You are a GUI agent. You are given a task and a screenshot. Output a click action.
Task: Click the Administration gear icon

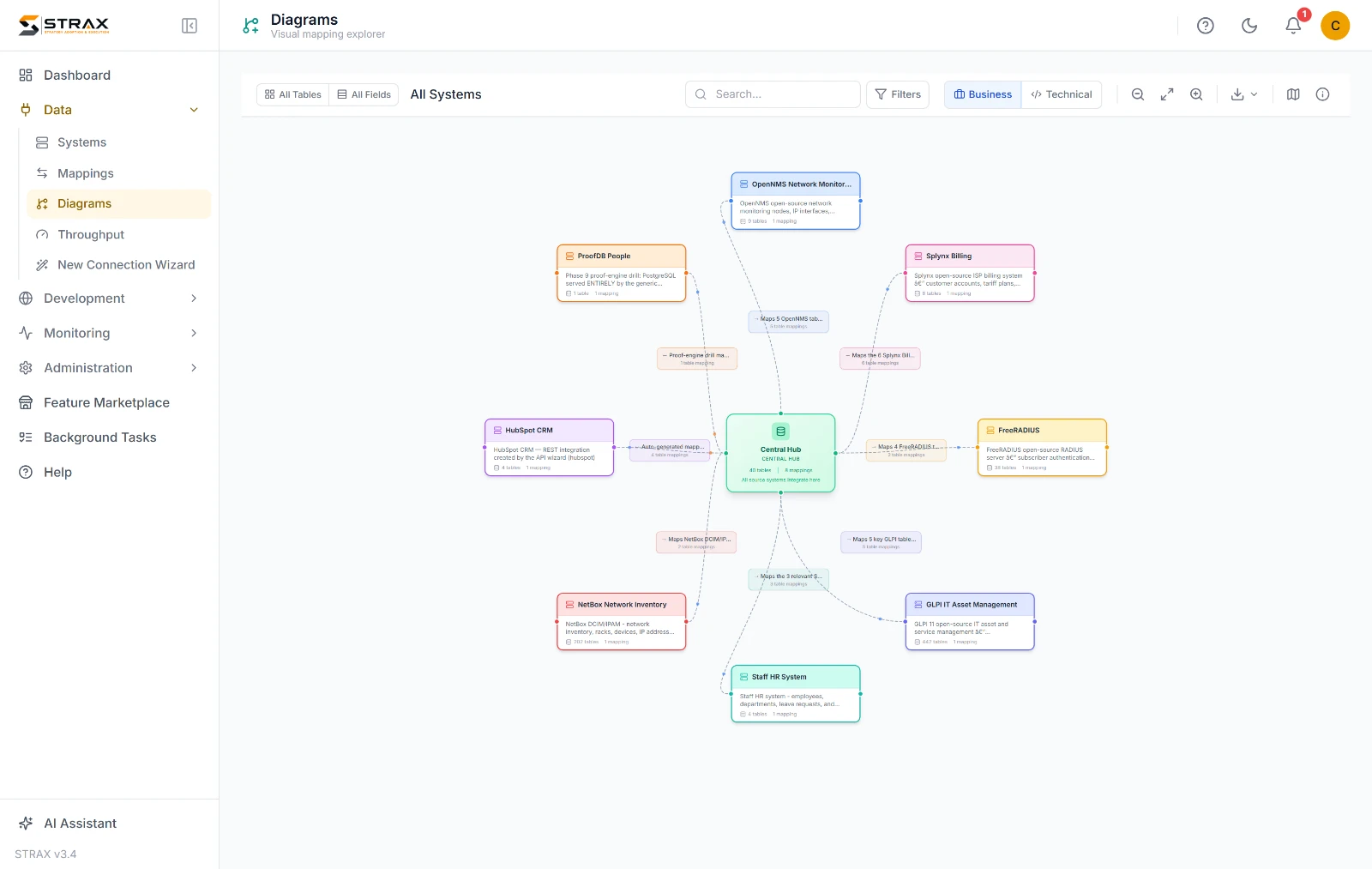26,368
